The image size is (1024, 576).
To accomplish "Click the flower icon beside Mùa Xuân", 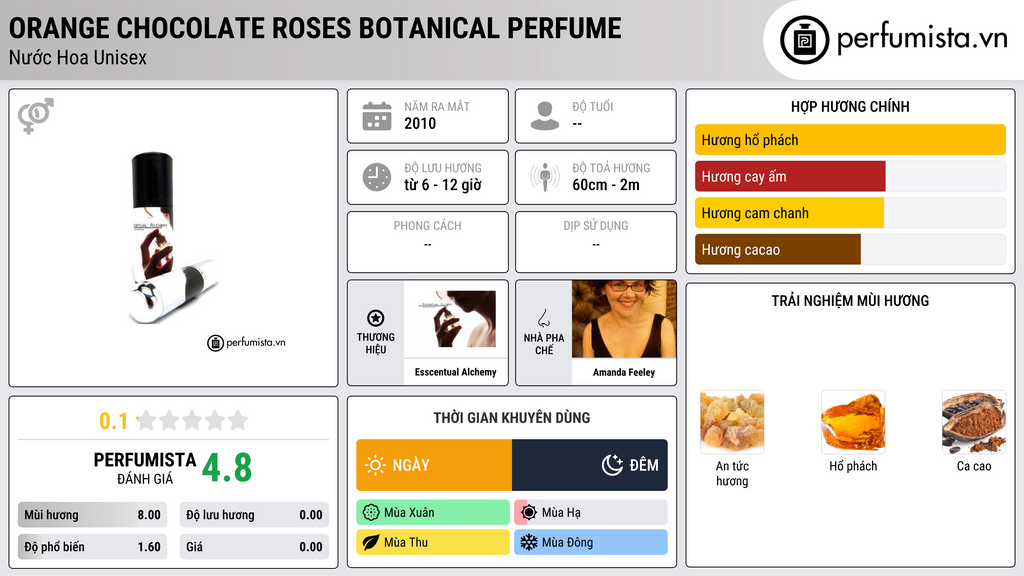I will coord(371,513).
